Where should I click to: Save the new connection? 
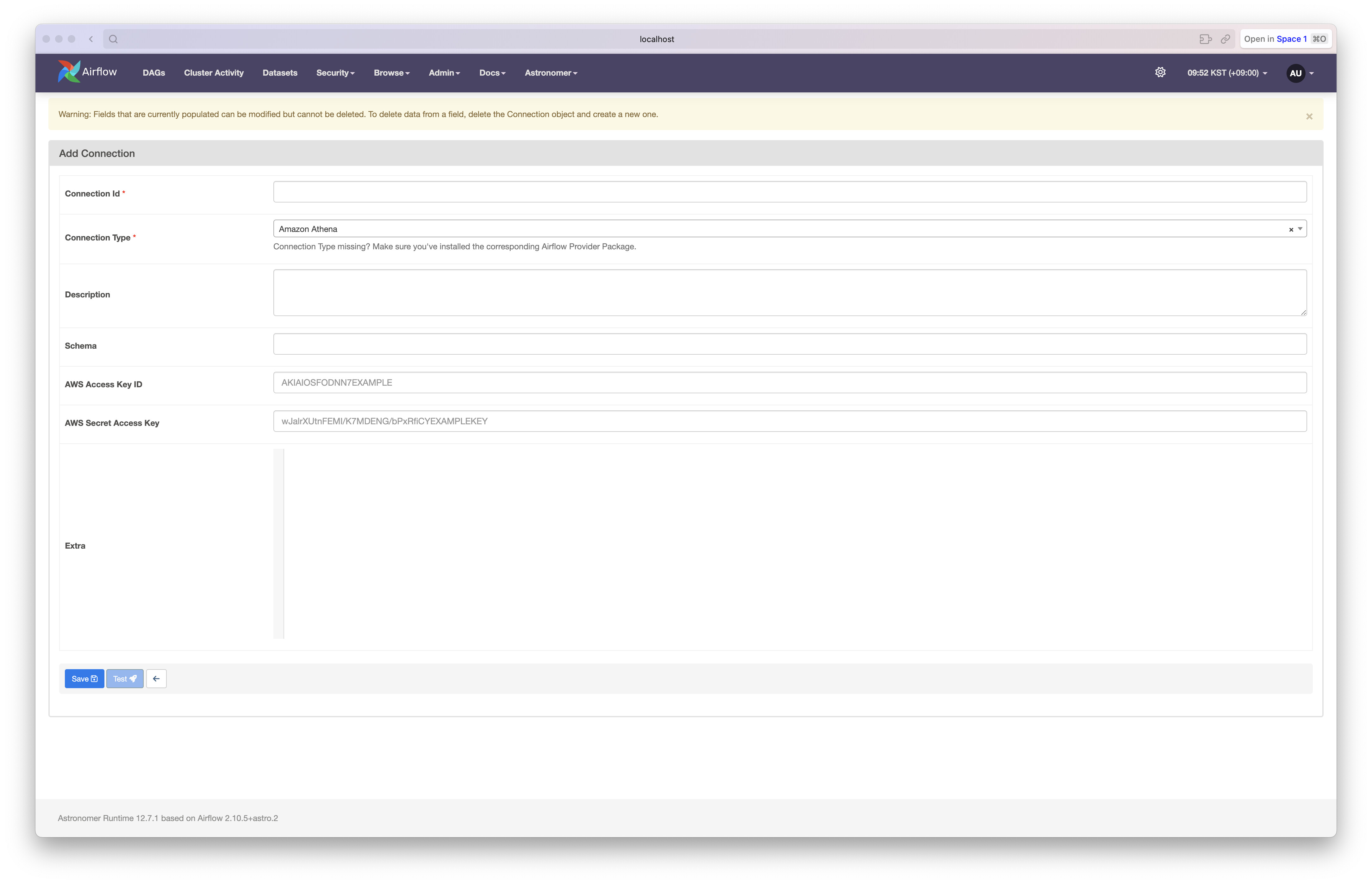(x=84, y=678)
